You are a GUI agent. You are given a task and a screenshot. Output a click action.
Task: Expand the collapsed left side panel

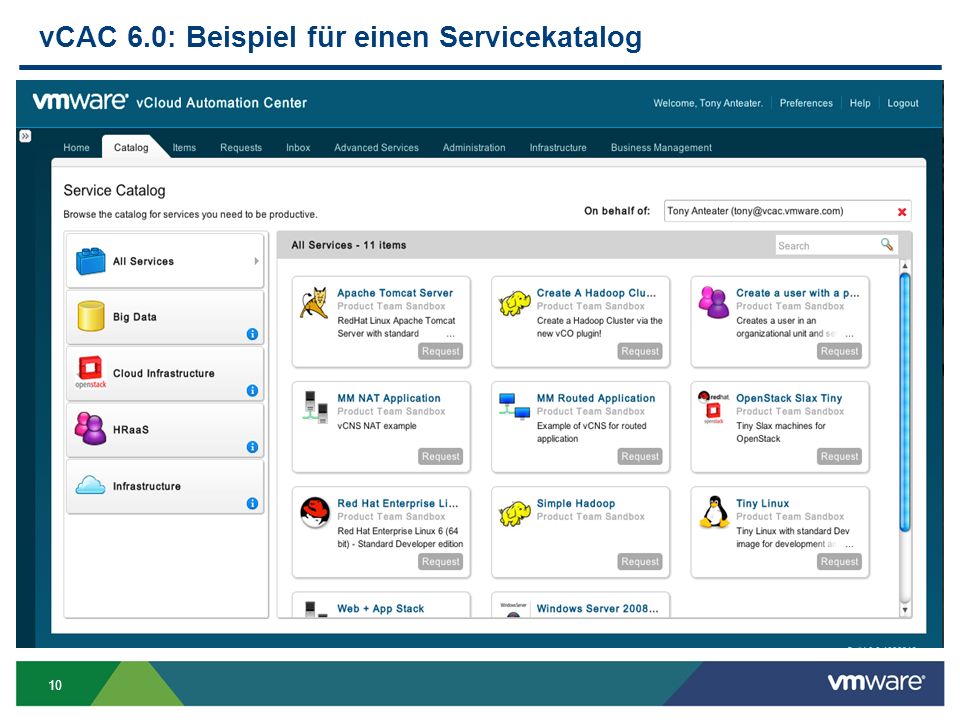pyautogui.click(x=25, y=136)
